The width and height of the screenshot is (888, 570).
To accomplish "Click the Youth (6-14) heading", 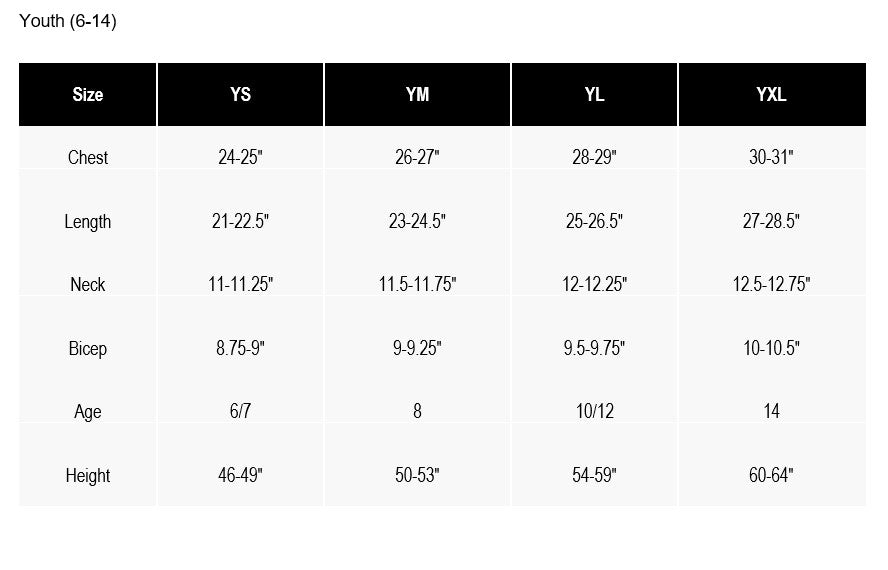I will pyautogui.click(x=68, y=21).
